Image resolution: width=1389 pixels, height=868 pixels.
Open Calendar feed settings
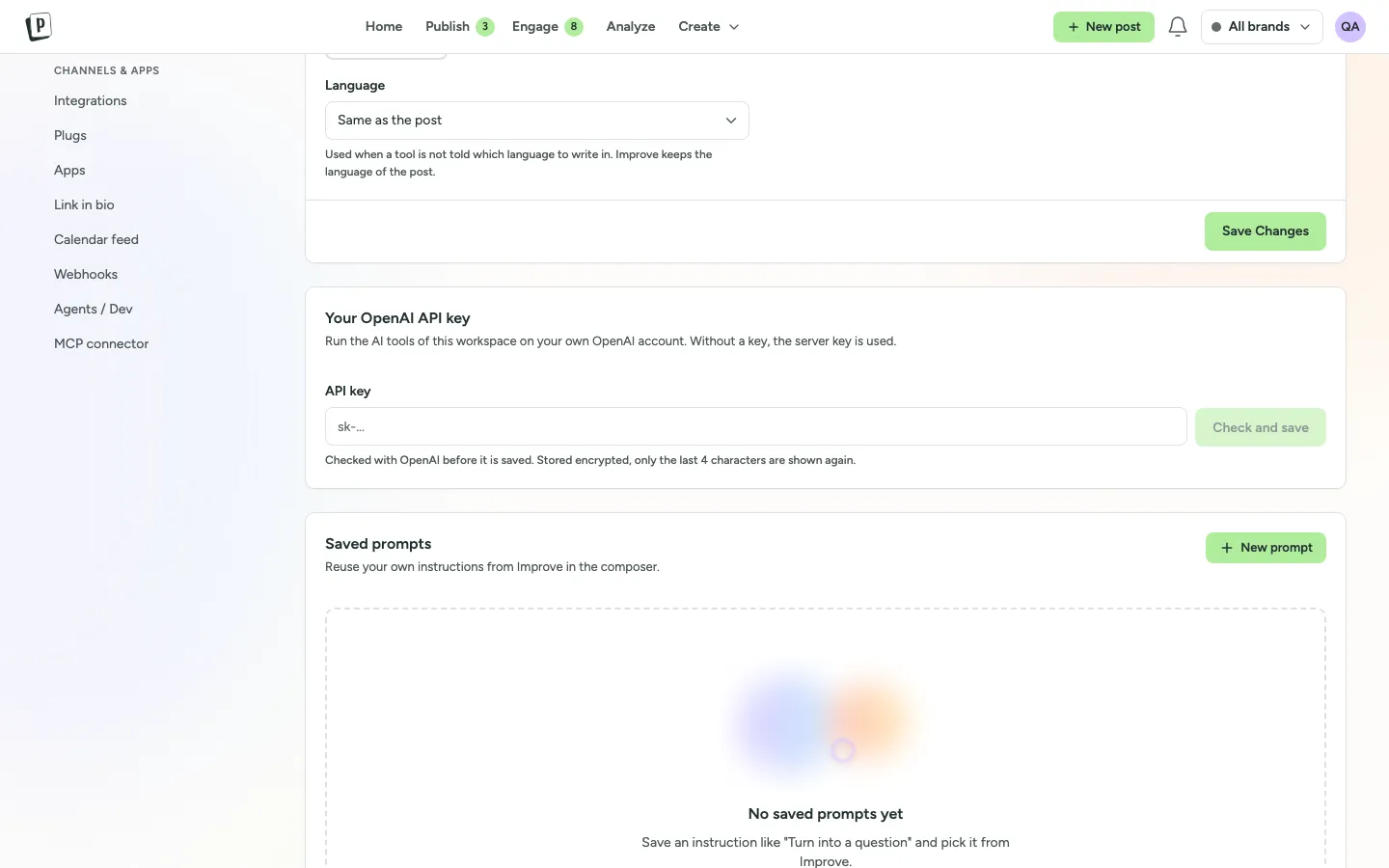[96, 240]
